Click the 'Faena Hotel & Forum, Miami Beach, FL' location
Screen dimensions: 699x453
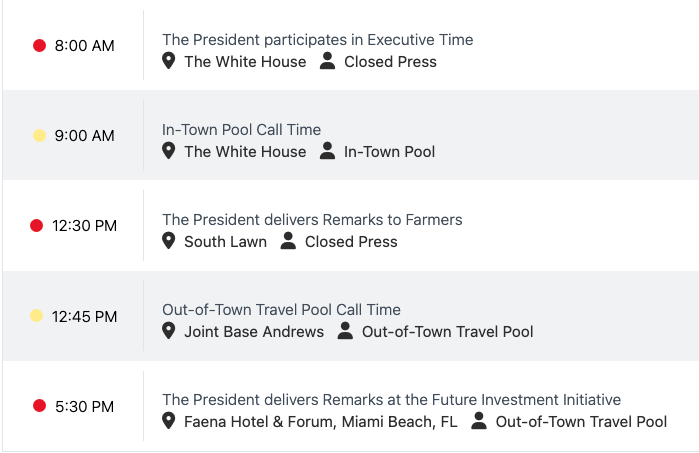pyautogui.click(x=320, y=421)
